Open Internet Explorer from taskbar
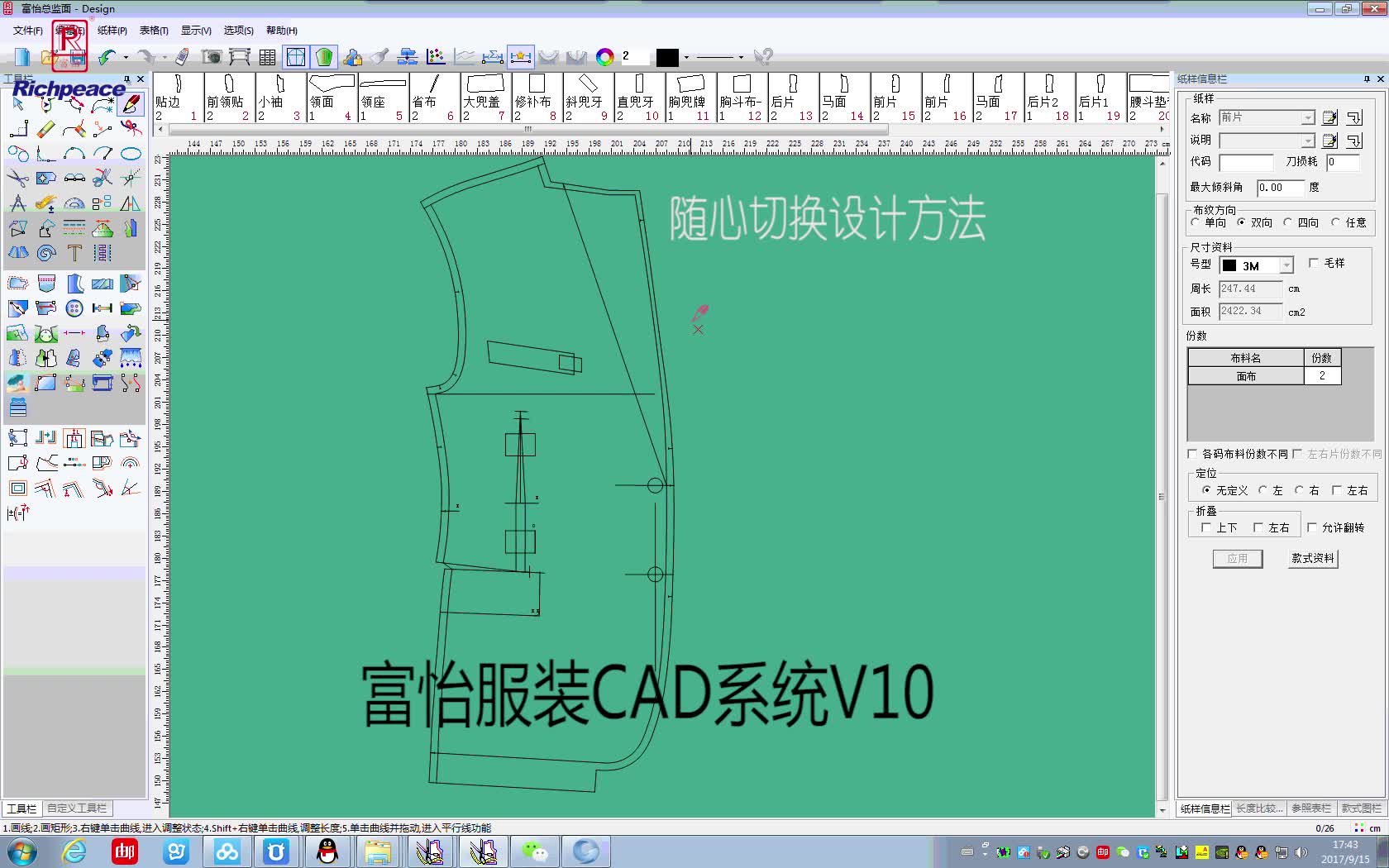The height and width of the screenshot is (868, 1389). click(74, 851)
